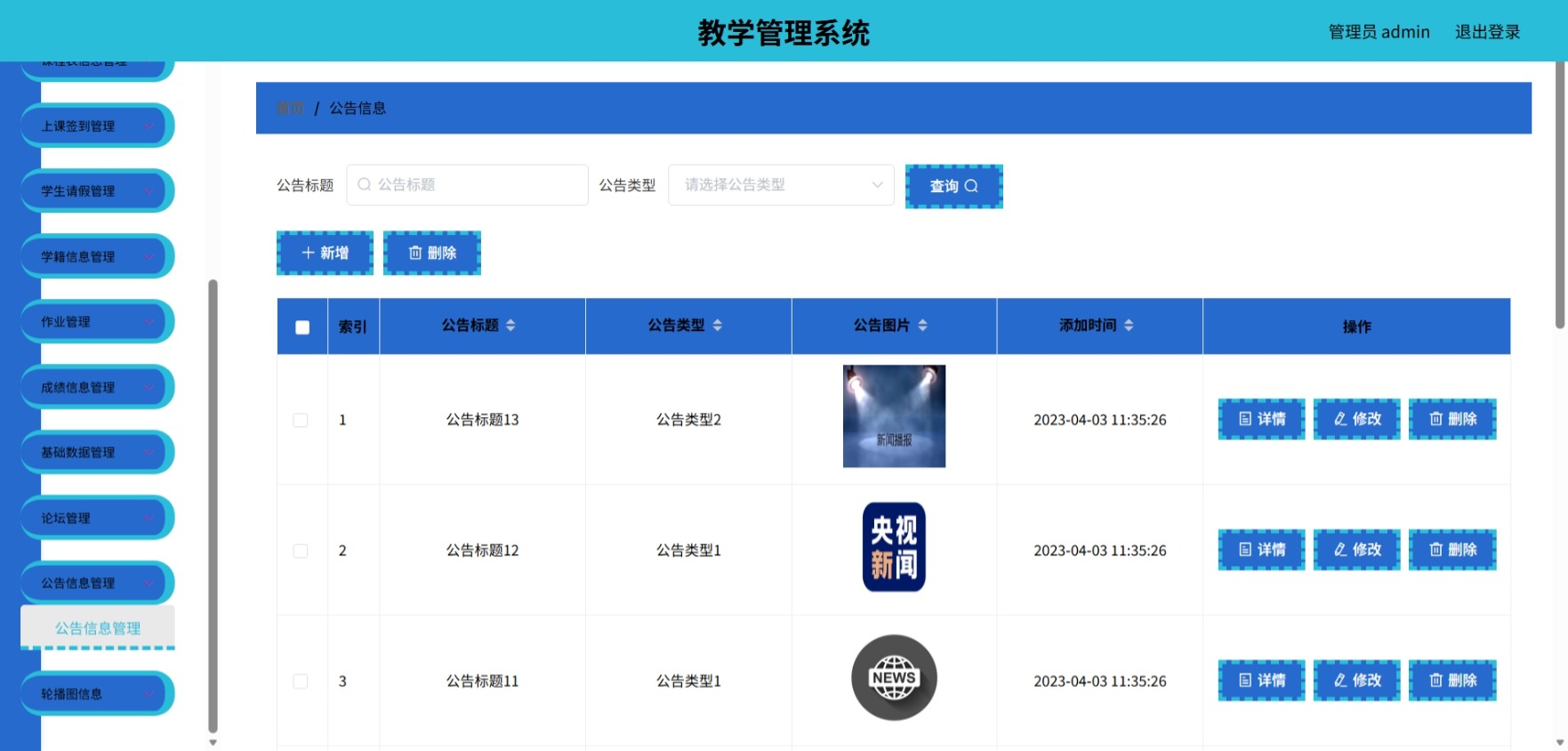
Task: Check the checkbox for row 3
Action: (x=301, y=682)
